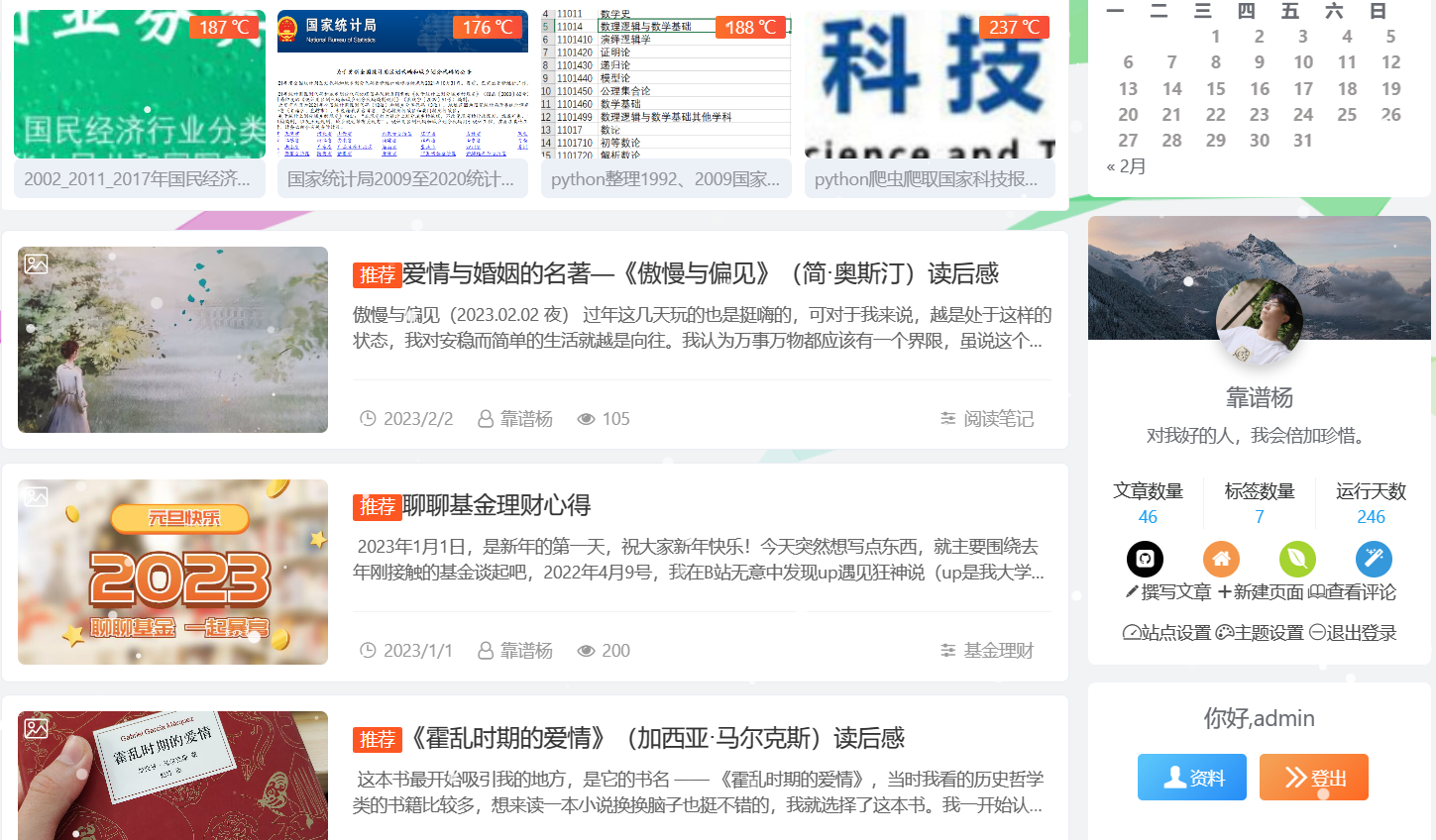Open the 霍乱时期的爱情 book cover thumbnail
1436x840 pixels.
172,776
